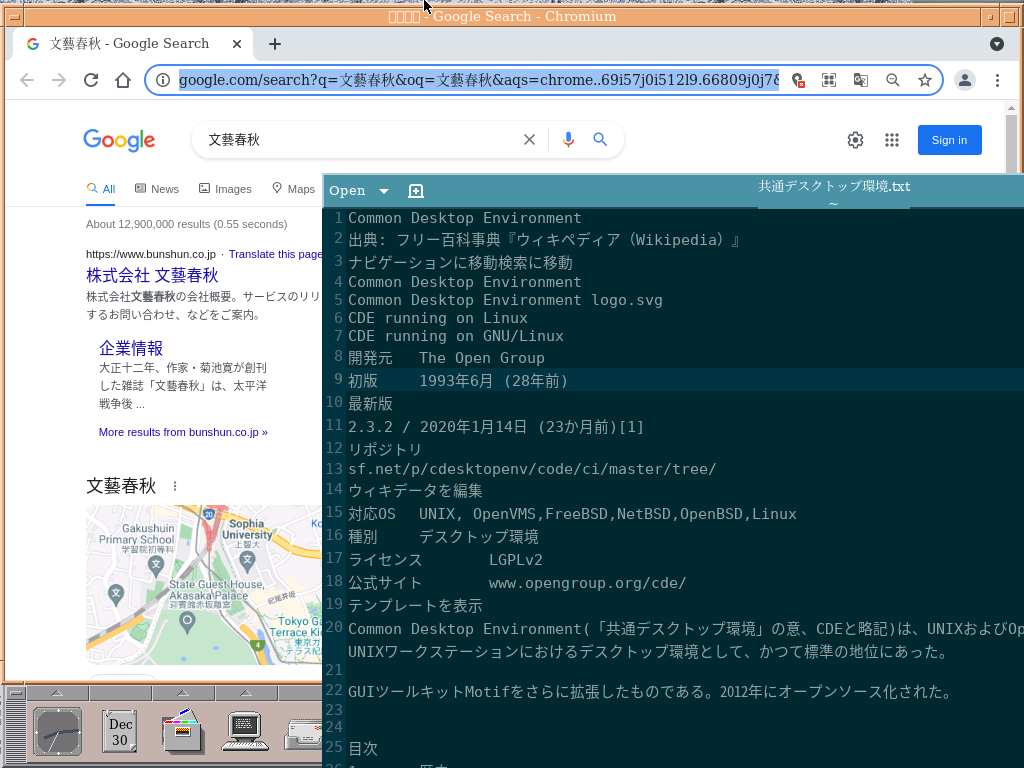
Task: Start voice search with the microphone
Action: click(568, 139)
